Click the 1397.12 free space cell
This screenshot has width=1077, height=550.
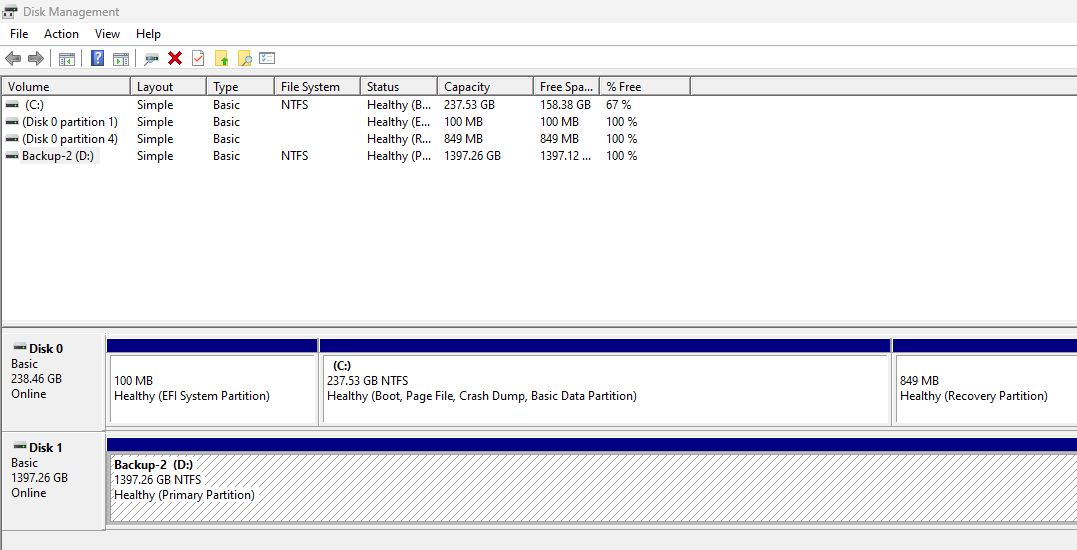tap(565, 156)
